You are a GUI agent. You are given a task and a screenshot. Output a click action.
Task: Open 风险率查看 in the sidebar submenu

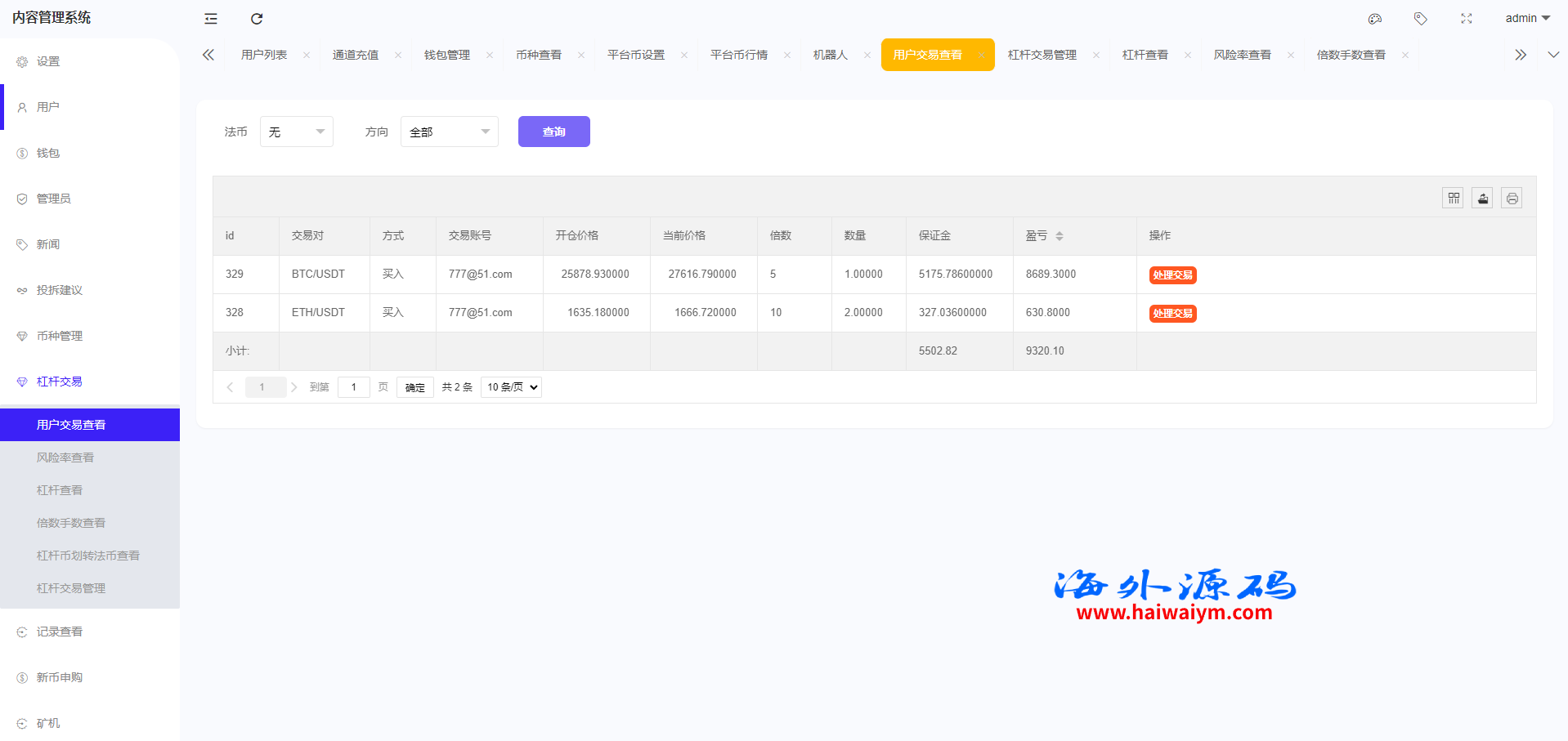tap(65, 458)
